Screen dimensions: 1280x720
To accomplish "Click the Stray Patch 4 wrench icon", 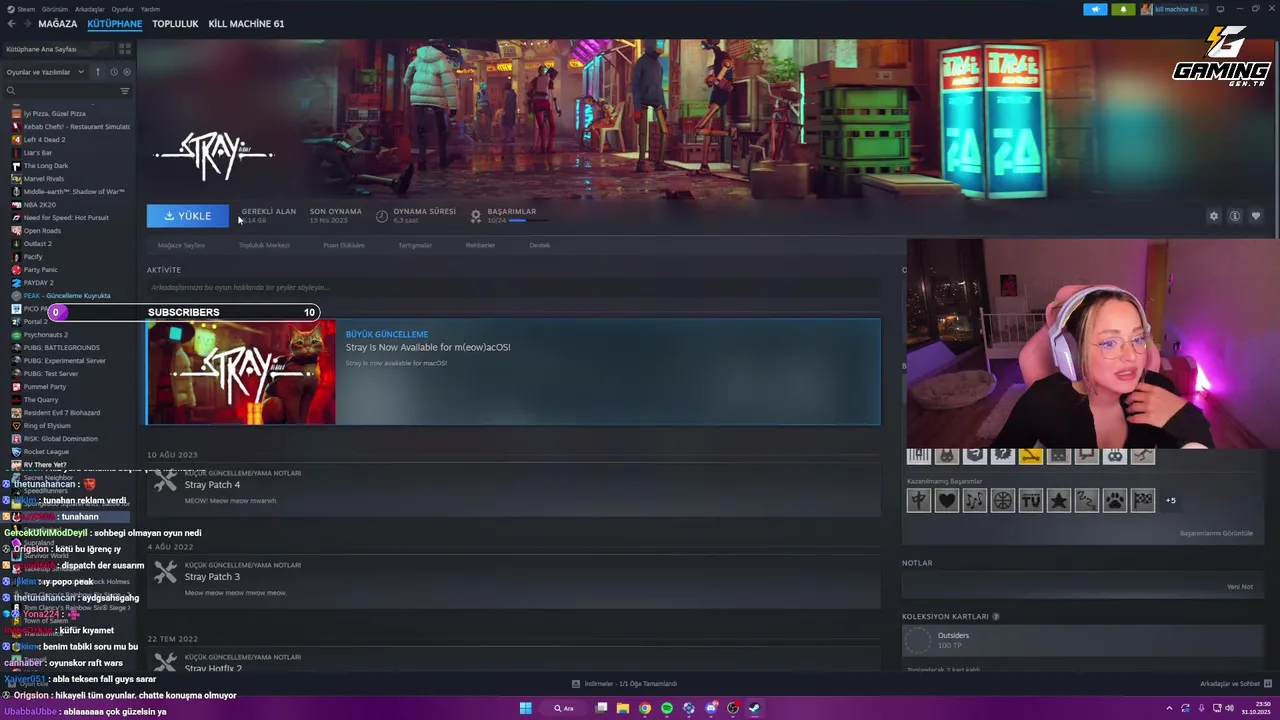I will click(166, 481).
